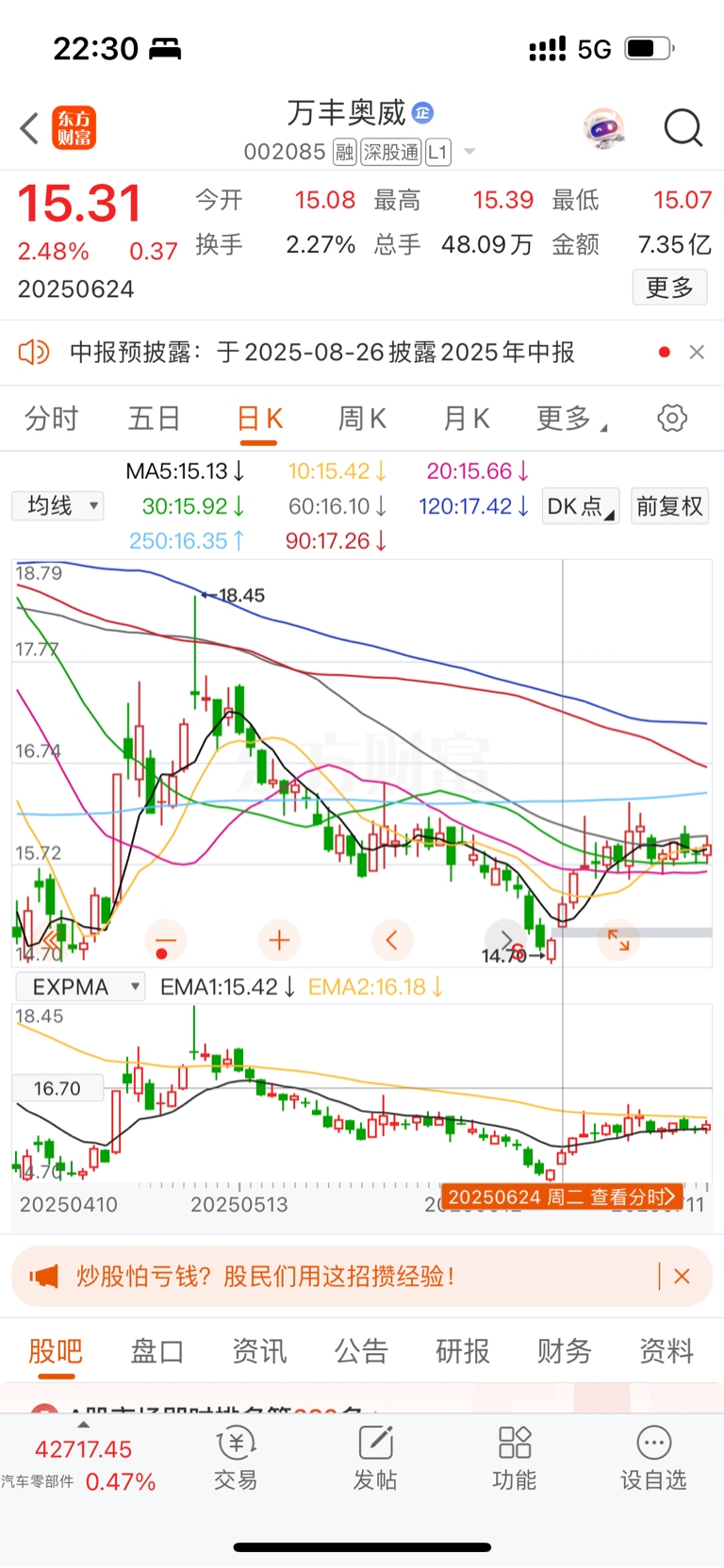Tap the MA5:15.13 value
This screenshot has height=1568, width=724.
[x=186, y=471]
